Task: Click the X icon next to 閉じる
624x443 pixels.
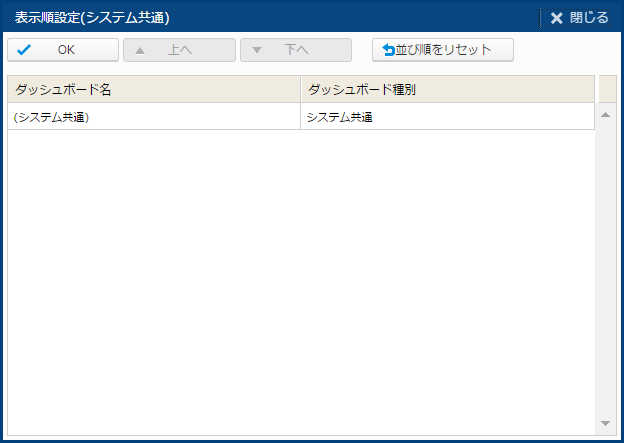Action: point(557,18)
